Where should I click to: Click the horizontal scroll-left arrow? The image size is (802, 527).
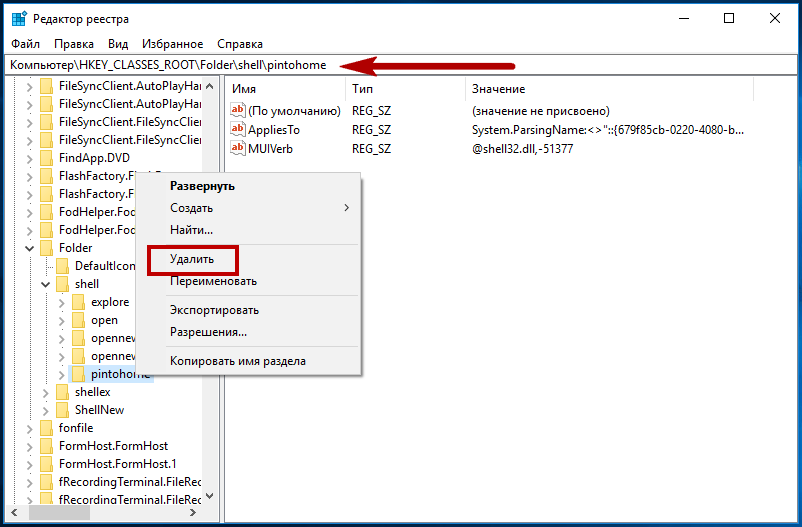14,512
